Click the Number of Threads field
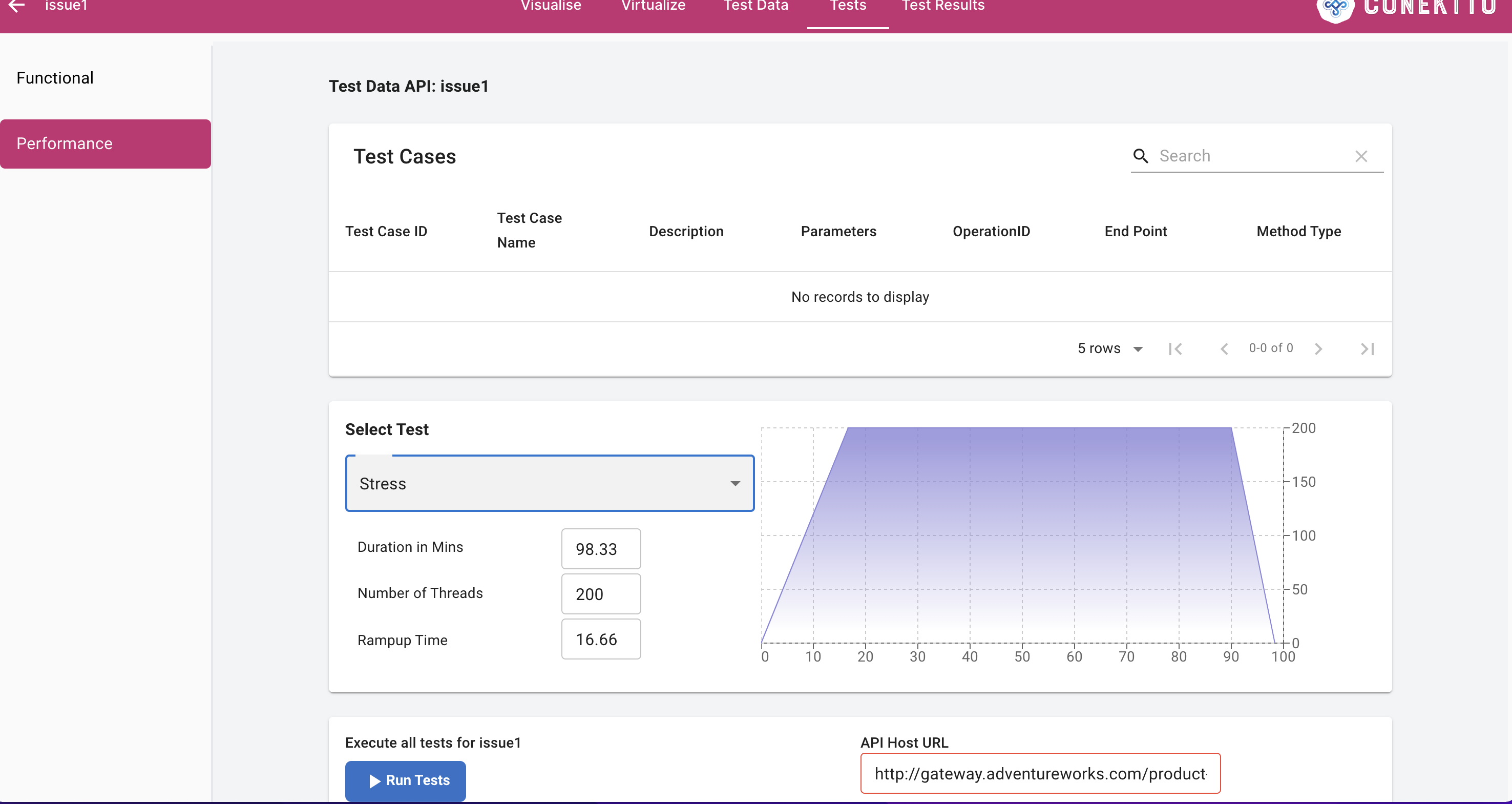The image size is (1512, 804). pos(601,594)
